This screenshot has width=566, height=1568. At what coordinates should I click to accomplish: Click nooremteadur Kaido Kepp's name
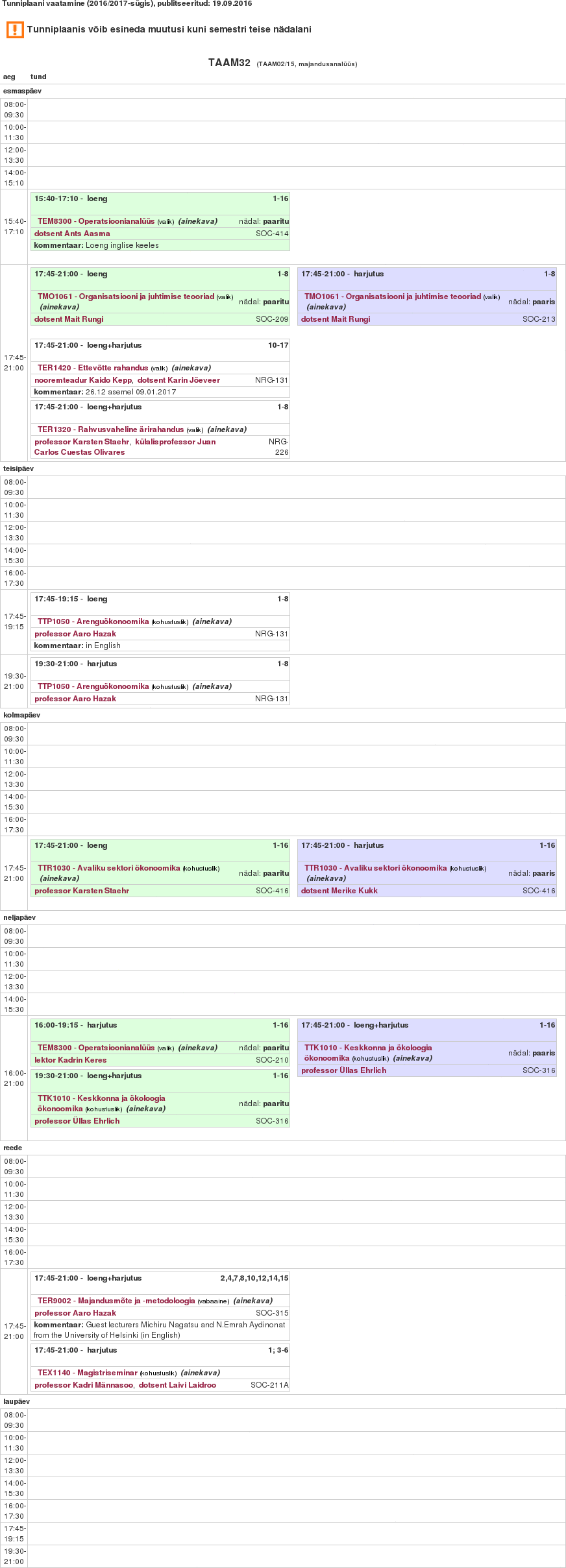coord(83,380)
